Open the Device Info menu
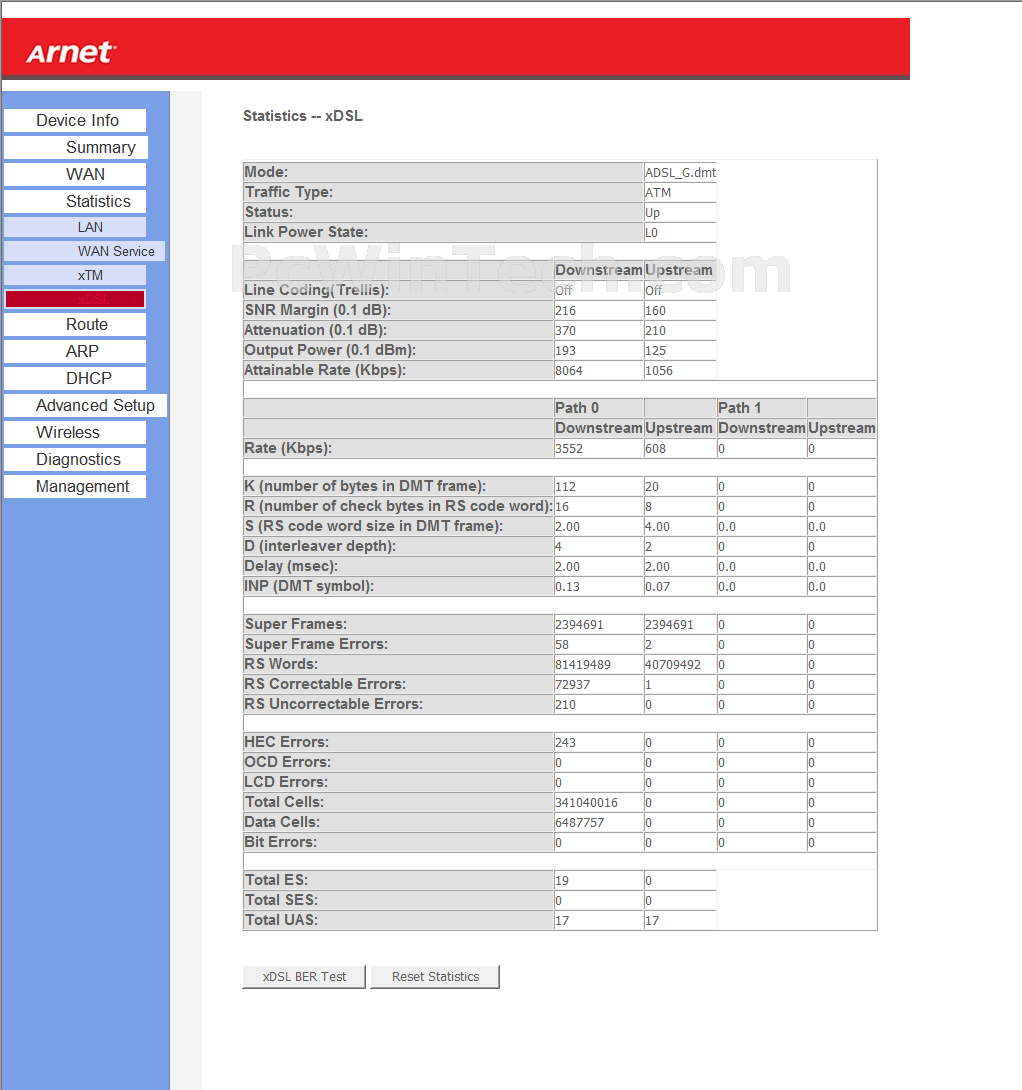The width and height of the screenshot is (1022, 1090). tap(75, 120)
